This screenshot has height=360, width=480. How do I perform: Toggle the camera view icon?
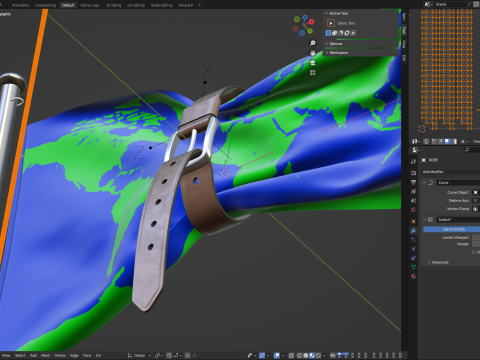point(313,62)
